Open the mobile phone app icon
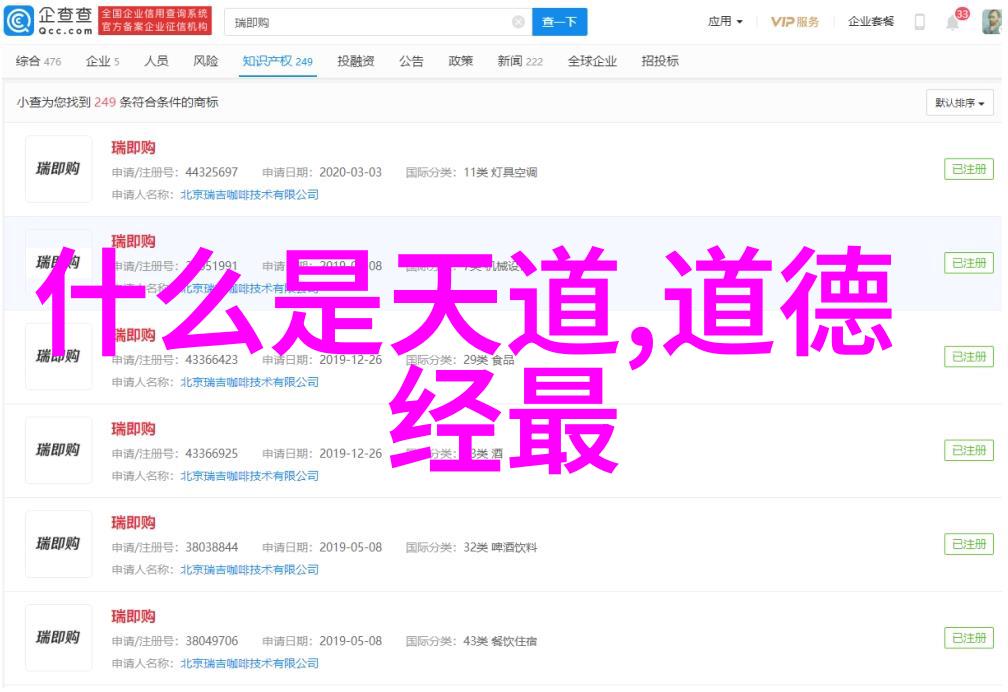This screenshot has height=692, width=1008. click(x=920, y=22)
